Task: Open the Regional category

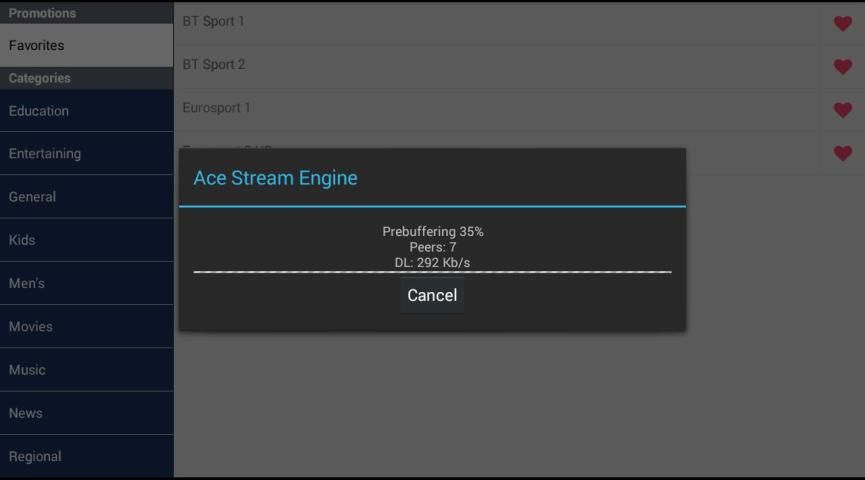Action: [86, 456]
